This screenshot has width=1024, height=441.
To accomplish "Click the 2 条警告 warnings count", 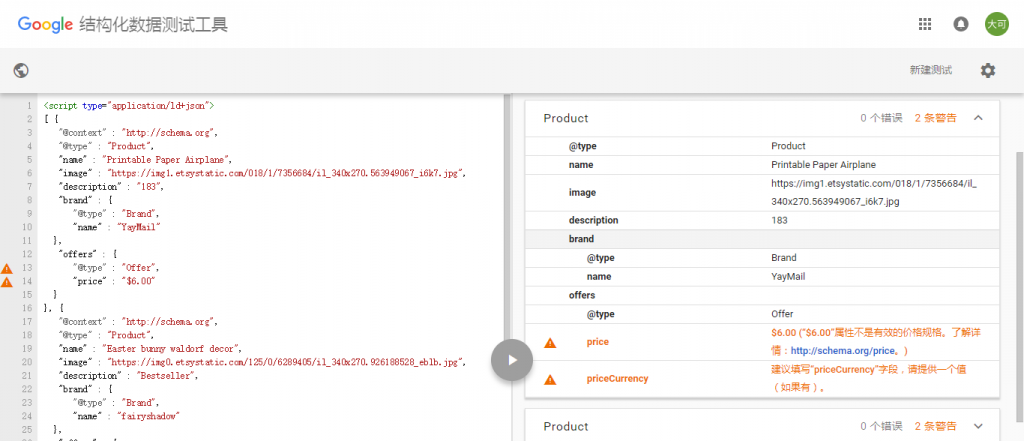I will (935, 118).
